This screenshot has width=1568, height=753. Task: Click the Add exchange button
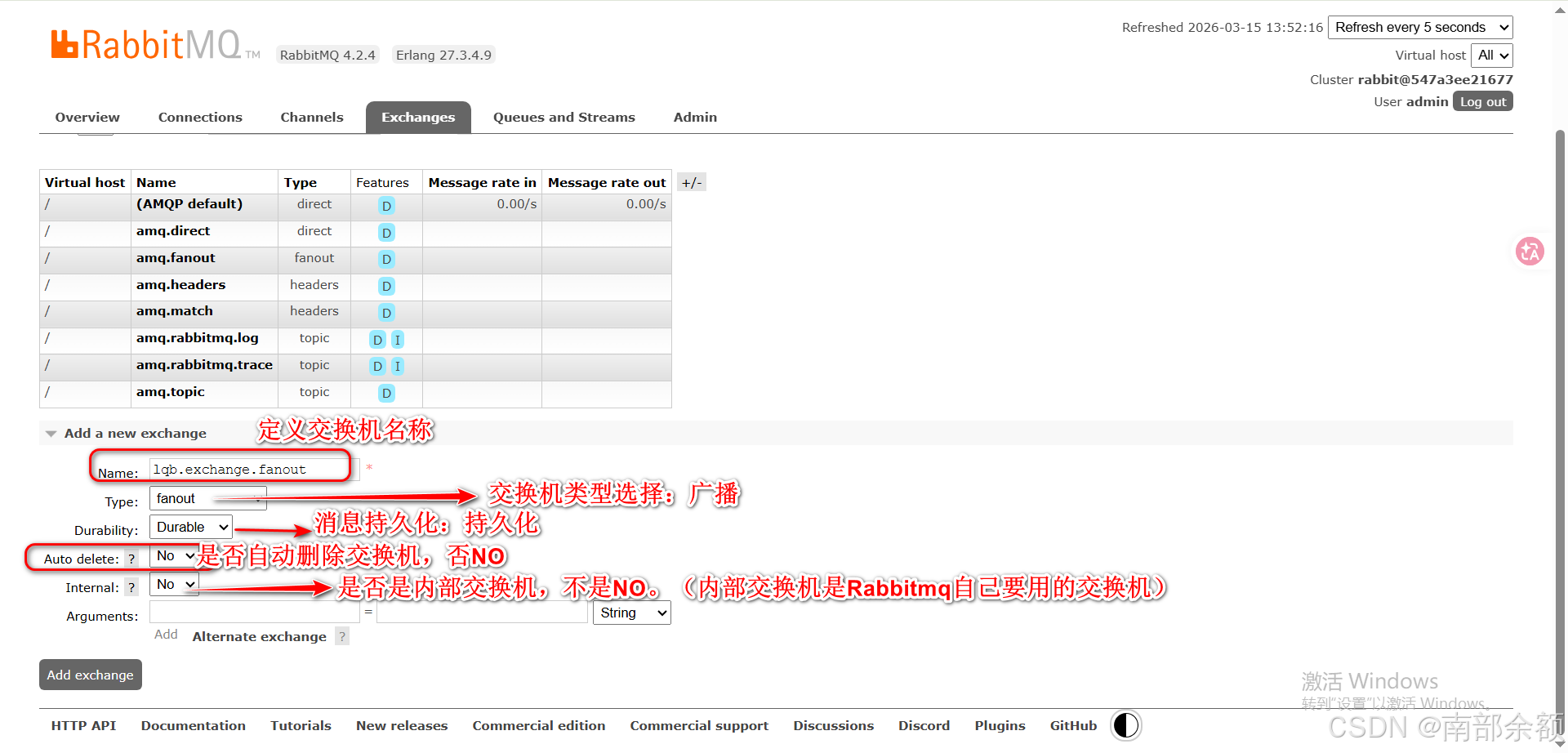[x=91, y=675]
